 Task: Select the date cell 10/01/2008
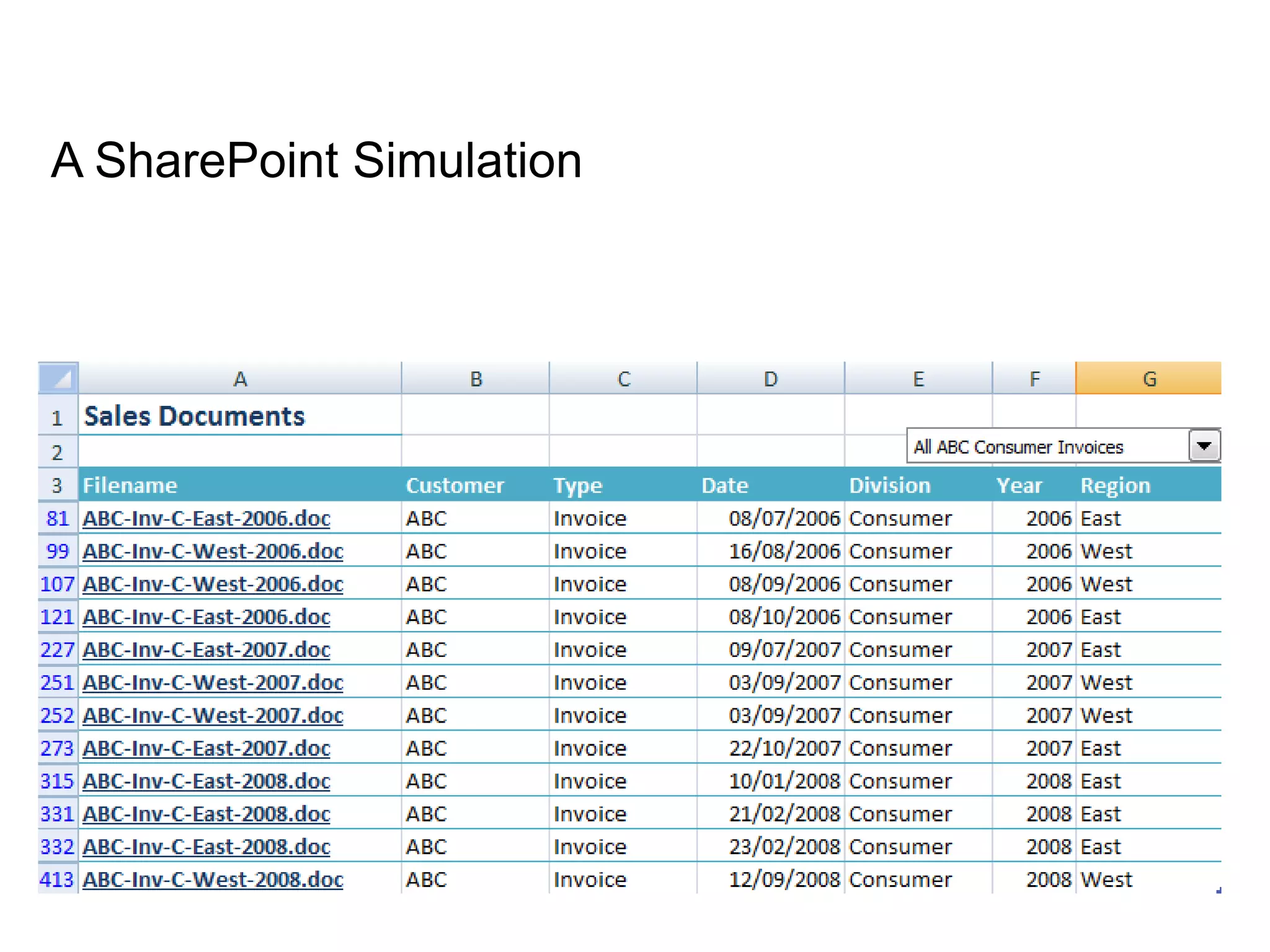[x=771, y=781]
